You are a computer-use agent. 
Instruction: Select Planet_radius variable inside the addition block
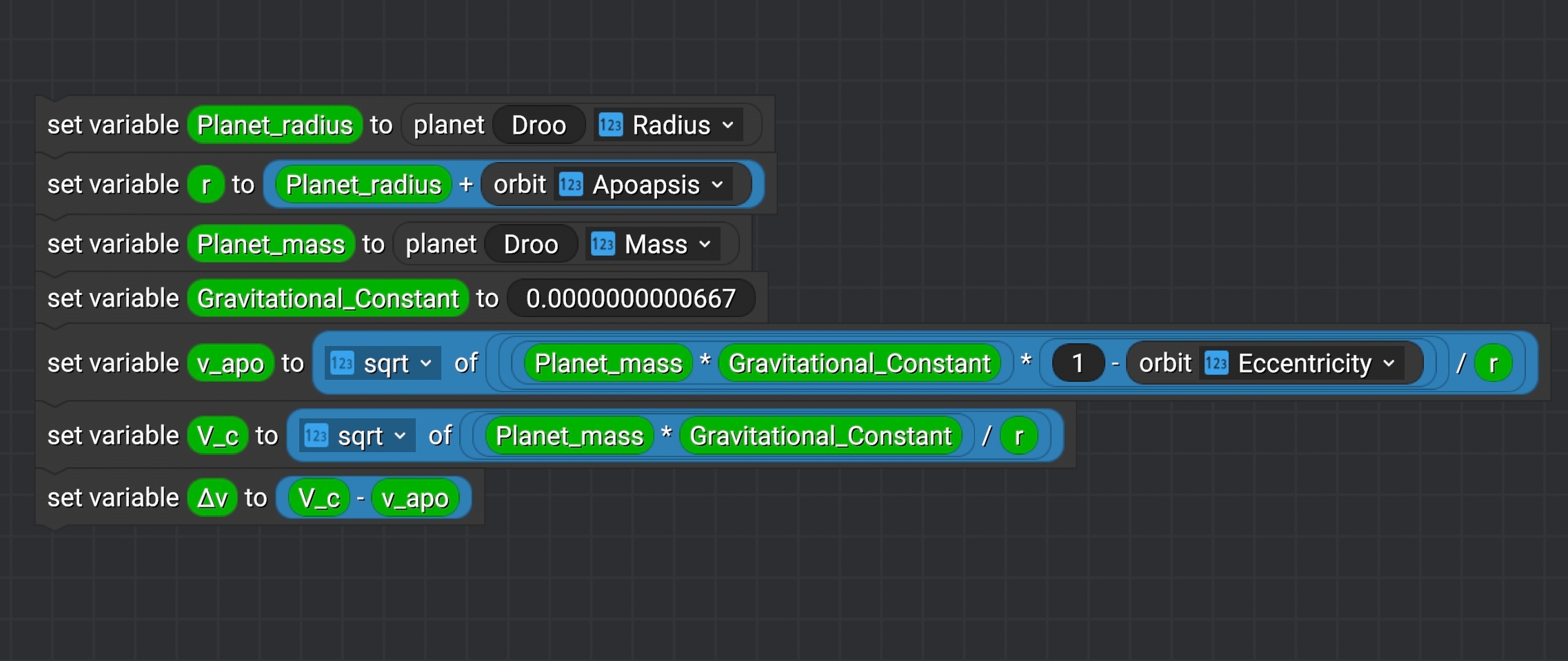click(x=363, y=185)
